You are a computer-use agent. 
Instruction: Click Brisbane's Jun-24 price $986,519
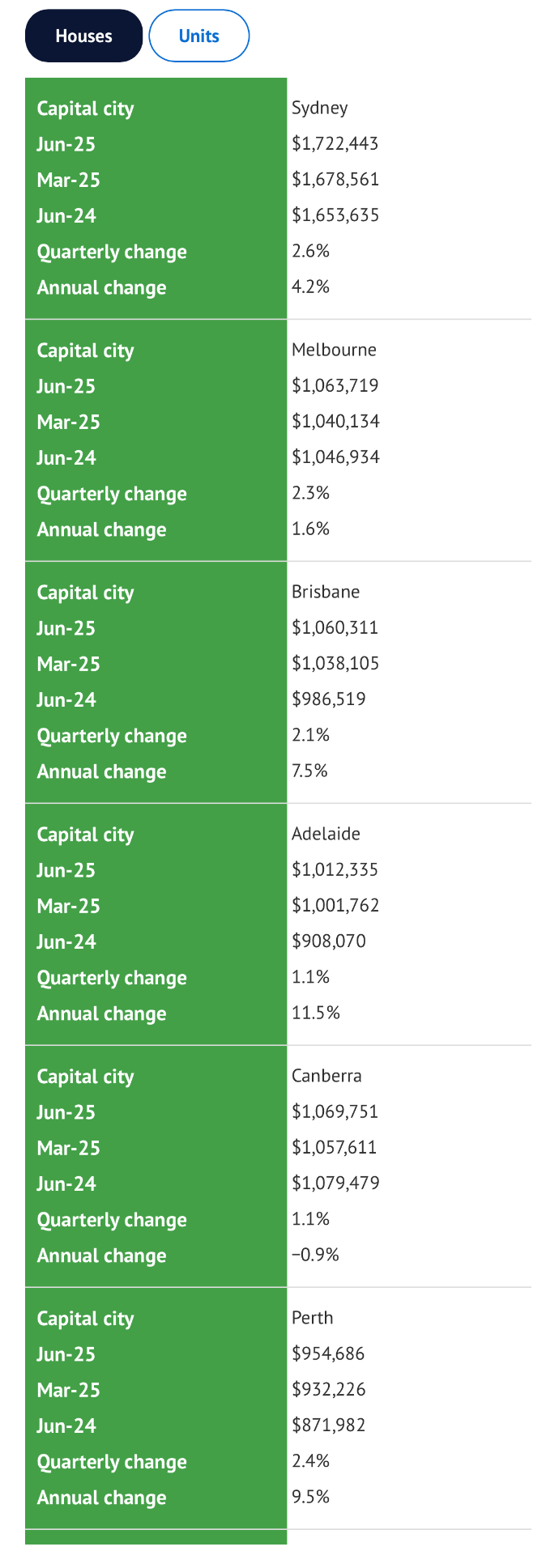(329, 699)
